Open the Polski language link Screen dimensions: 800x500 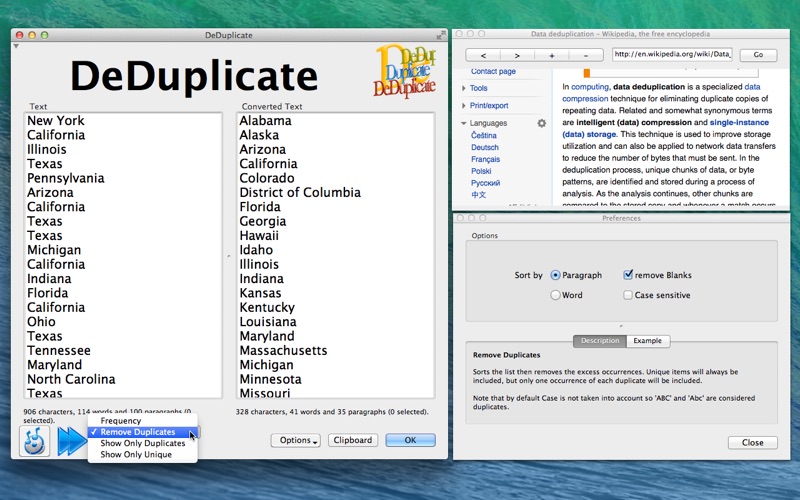click(481, 171)
